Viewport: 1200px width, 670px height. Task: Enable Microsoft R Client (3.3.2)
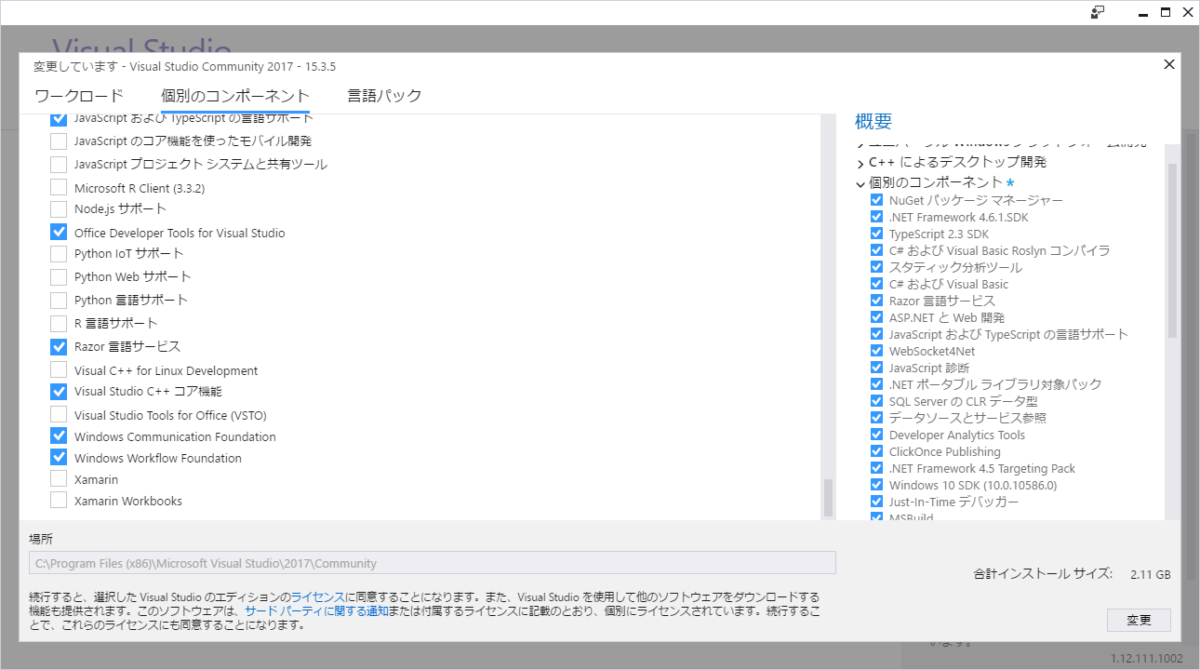point(58,188)
